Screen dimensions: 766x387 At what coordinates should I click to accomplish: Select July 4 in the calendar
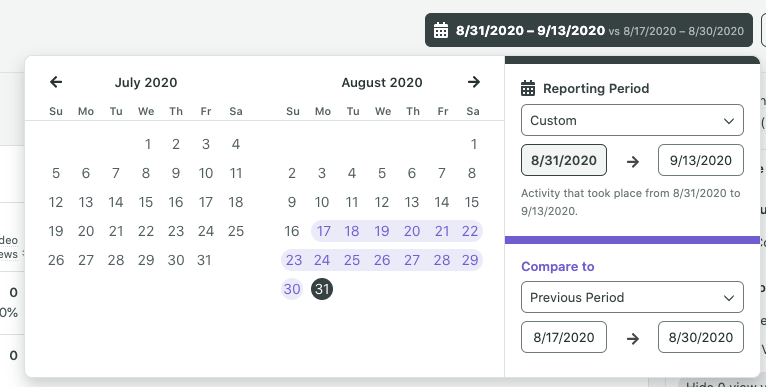click(236, 144)
